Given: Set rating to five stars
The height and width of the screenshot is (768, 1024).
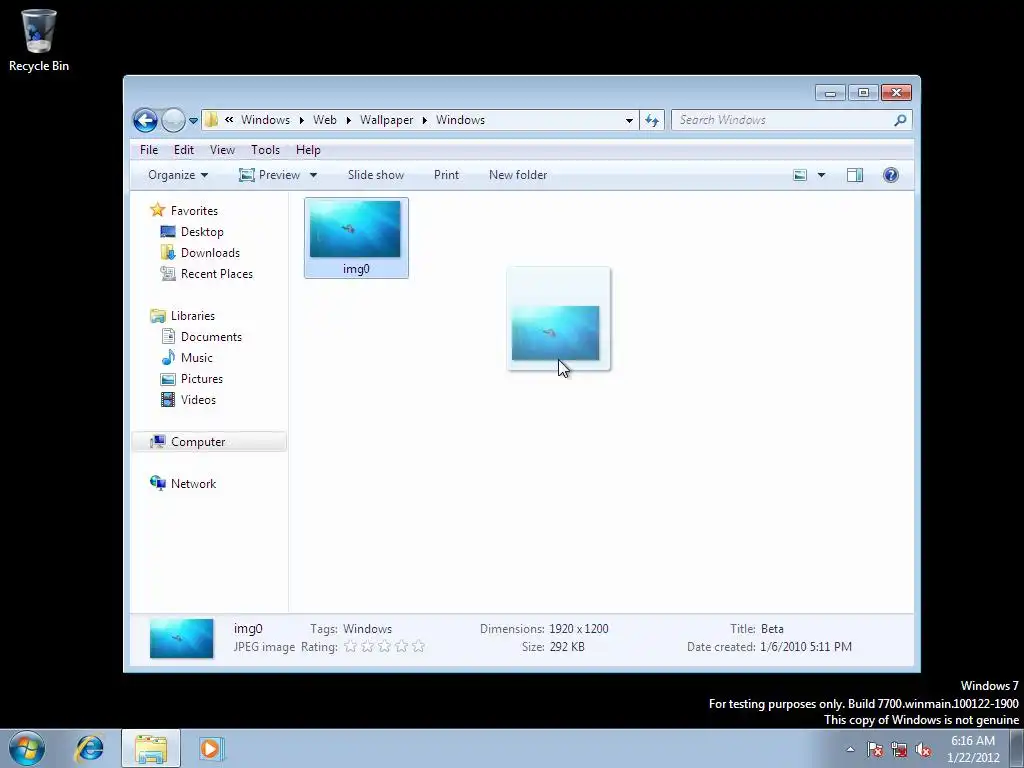Looking at the screenshot, I should 419,647.
